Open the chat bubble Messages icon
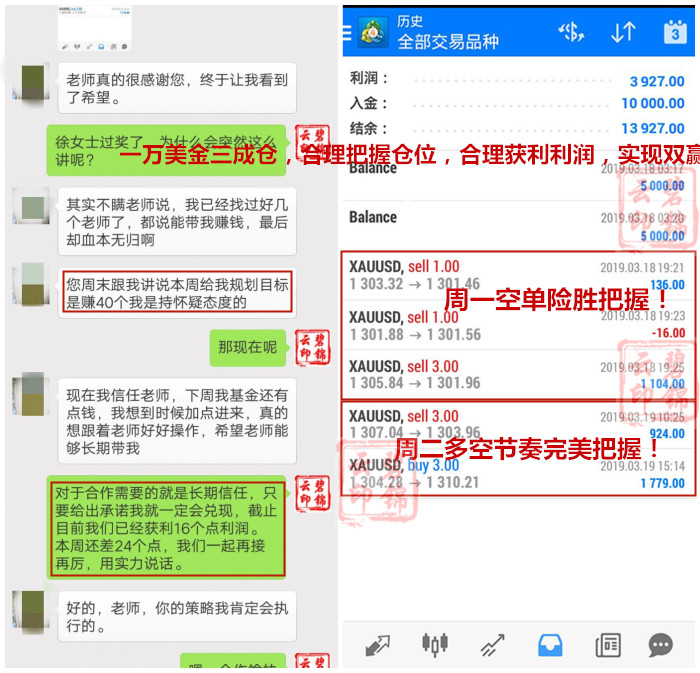Screen dimensions: 700x673 [x=660, y=645]
